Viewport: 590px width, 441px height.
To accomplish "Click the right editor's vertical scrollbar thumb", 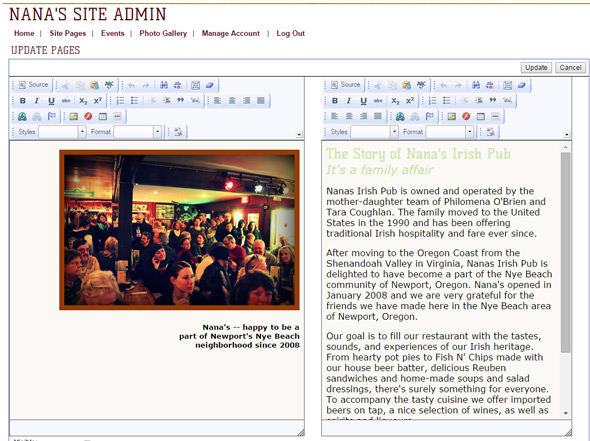I will [566, 252].
